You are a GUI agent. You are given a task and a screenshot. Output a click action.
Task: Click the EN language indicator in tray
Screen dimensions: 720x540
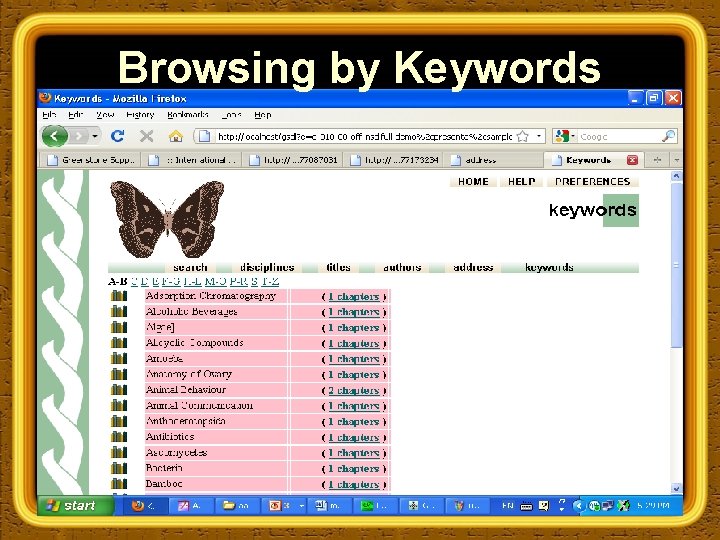point(507,506)
